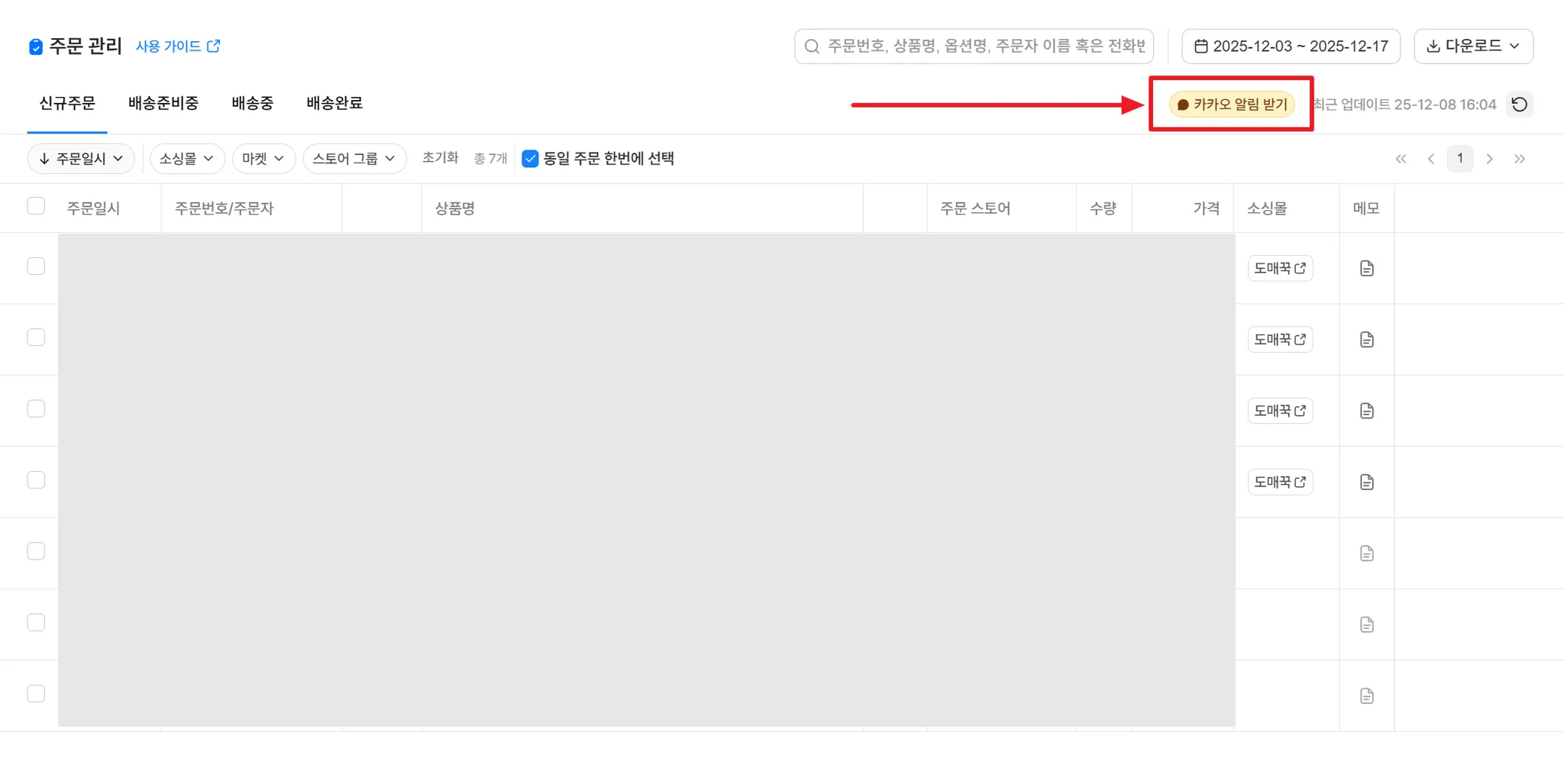Expand the 마켓 filter dropdown
Image resolution: width=1564 pixels, height=784 pixels.
coord(263,159)
